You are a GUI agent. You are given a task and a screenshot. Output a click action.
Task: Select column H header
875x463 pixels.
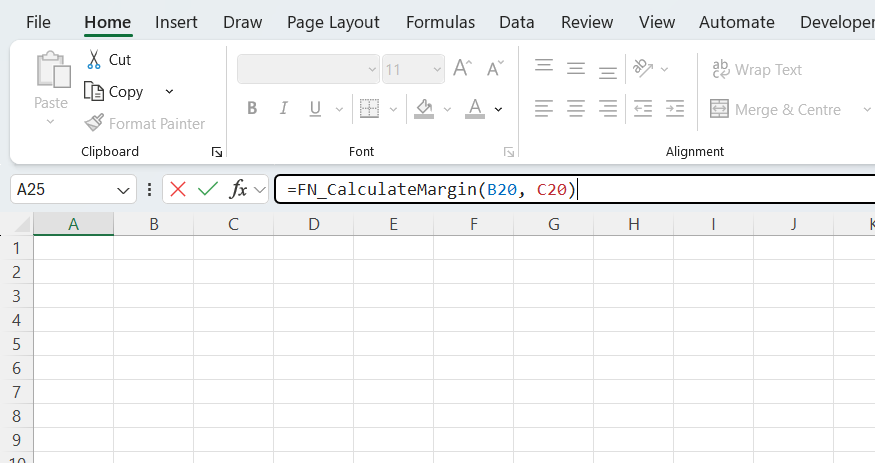(633, 224)
